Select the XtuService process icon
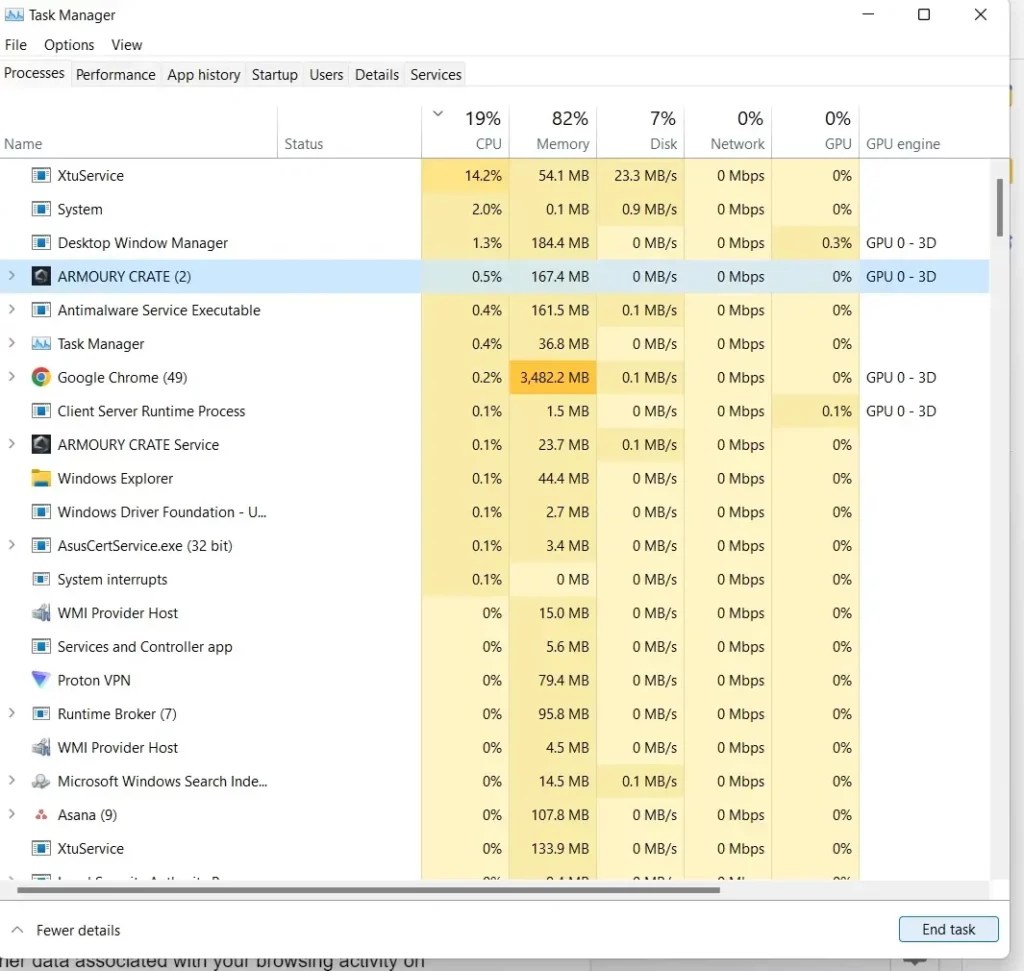This screenshot has width=1024, height=971. click(40, 175)
